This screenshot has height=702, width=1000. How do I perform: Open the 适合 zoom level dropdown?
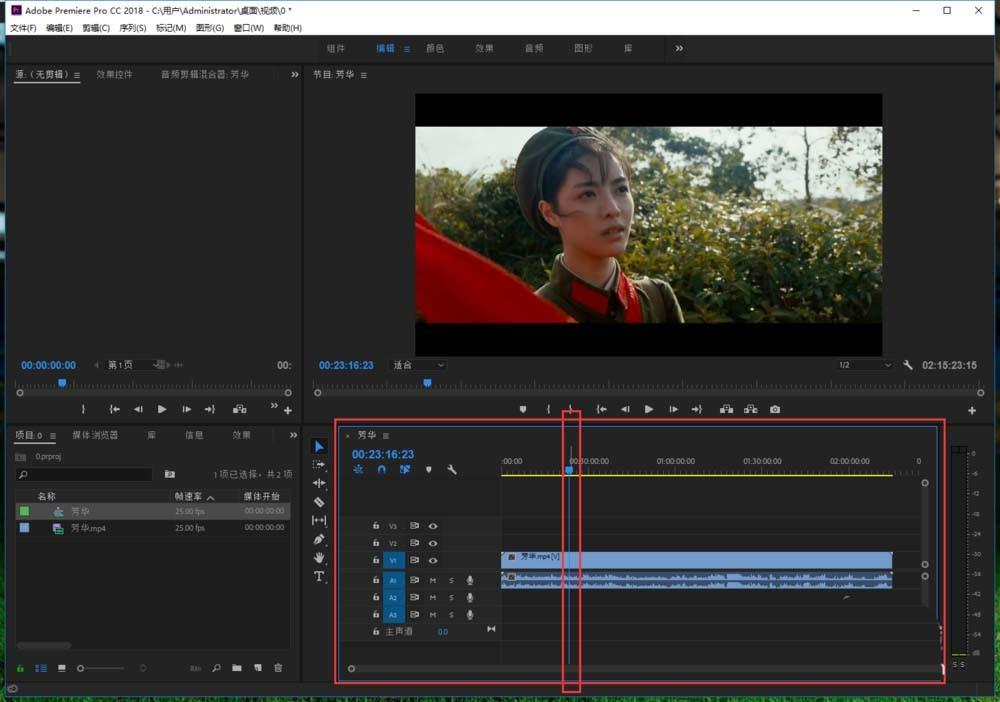(x=418, y=365)
